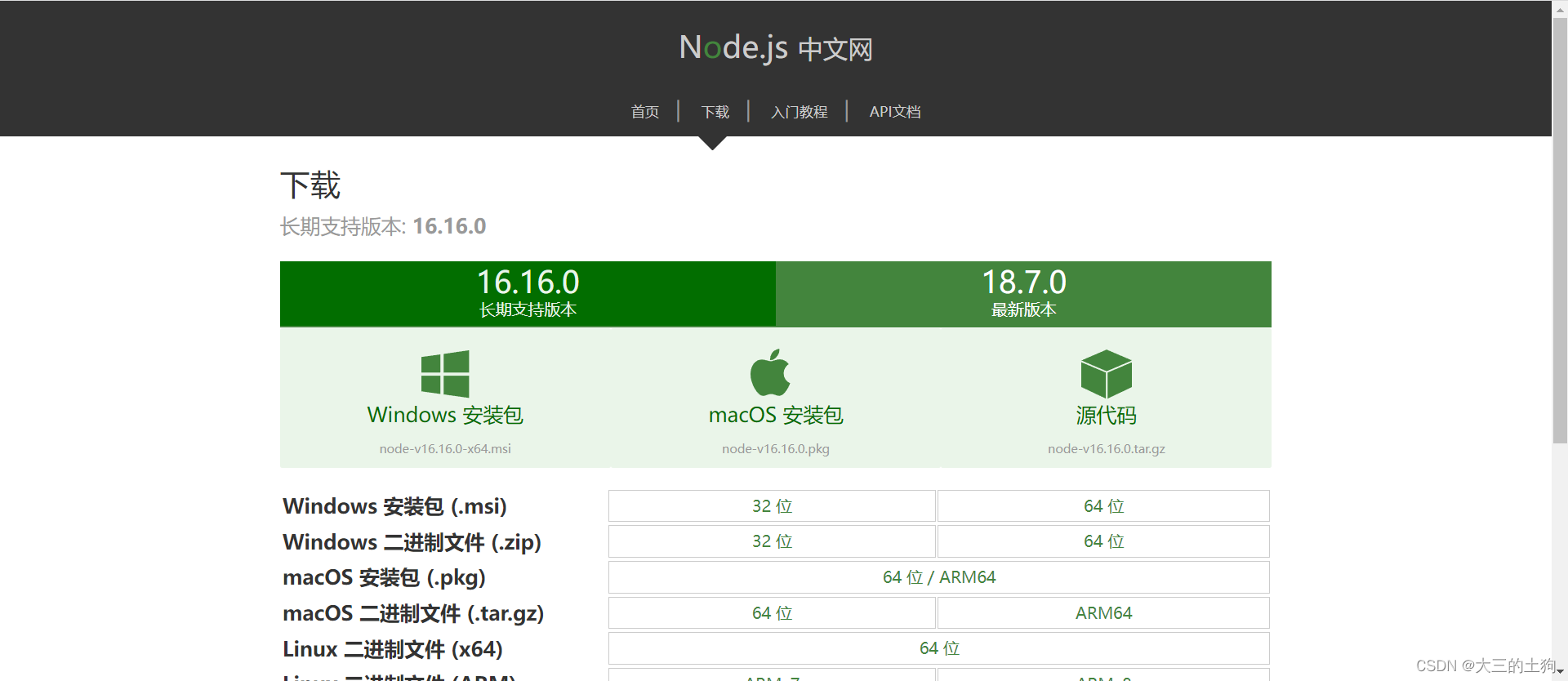Download 64 位 Linux 二进制文件 (x64)
Image resolution: width=1568 pixels, height=681 pixels.
pos(939,648)
